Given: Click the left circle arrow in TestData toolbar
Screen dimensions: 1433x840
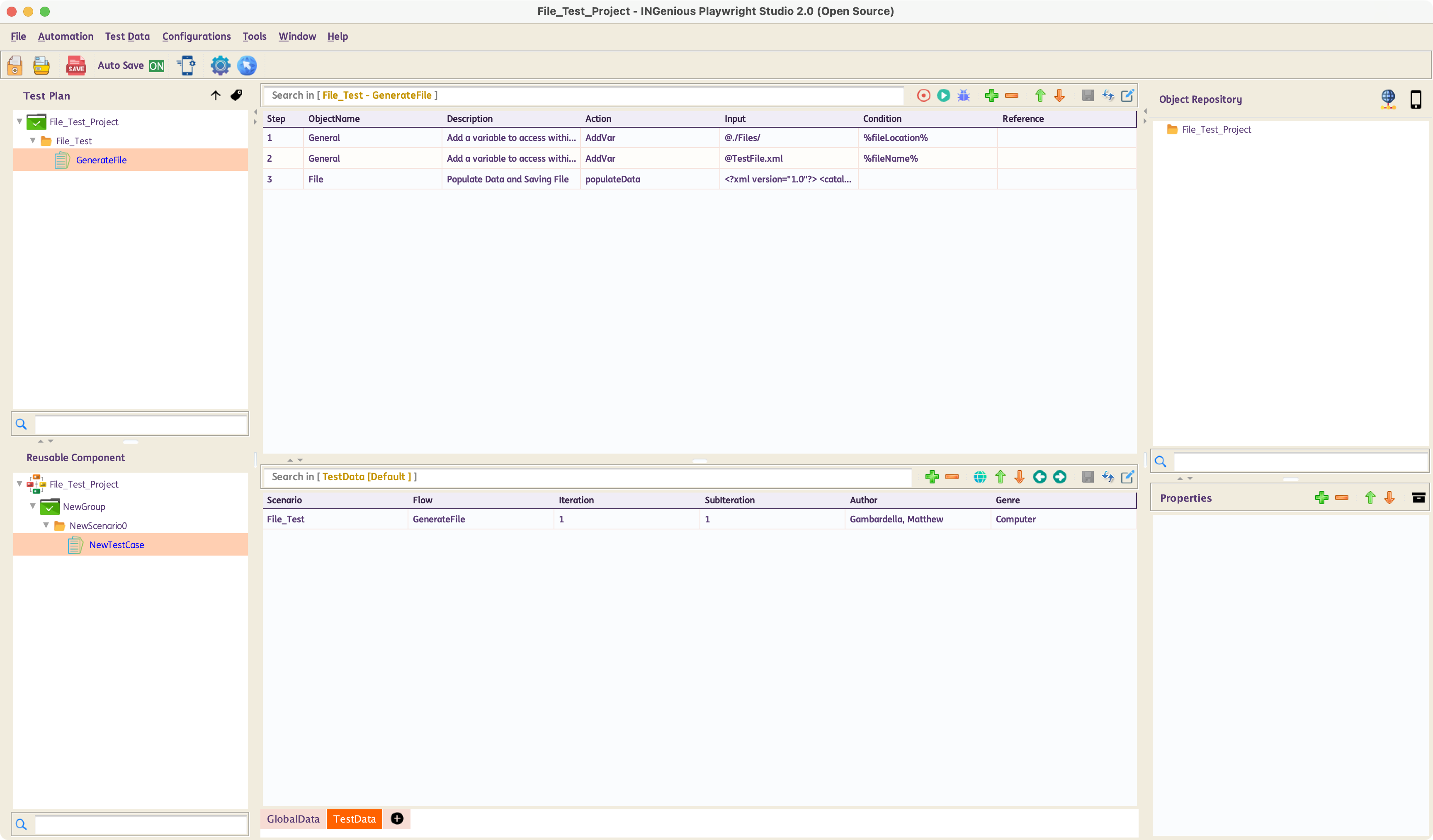Looking at the screenshot, I should tap(1040, 476).
